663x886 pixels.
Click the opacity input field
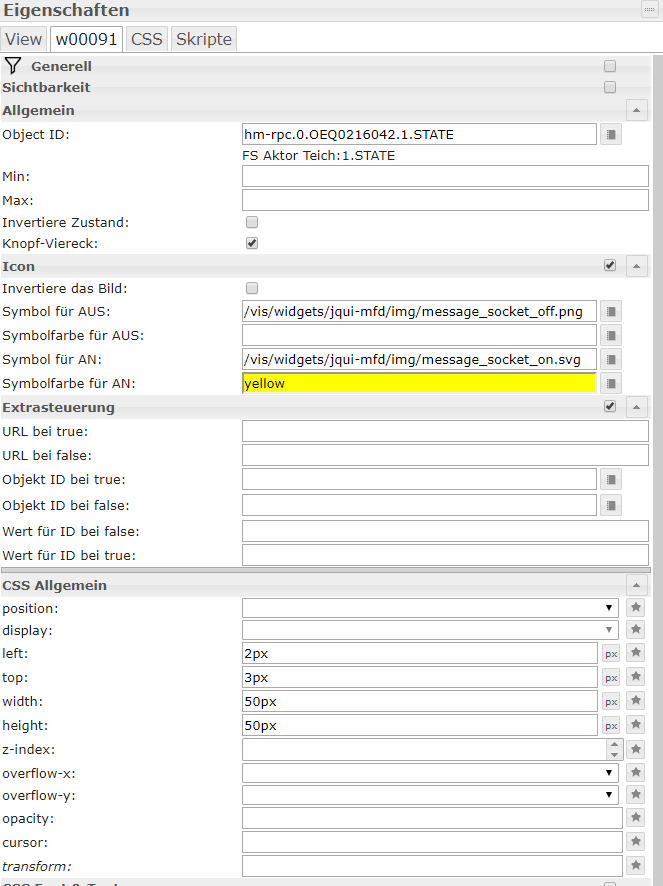pyautogui.click(x=432, y=818)
